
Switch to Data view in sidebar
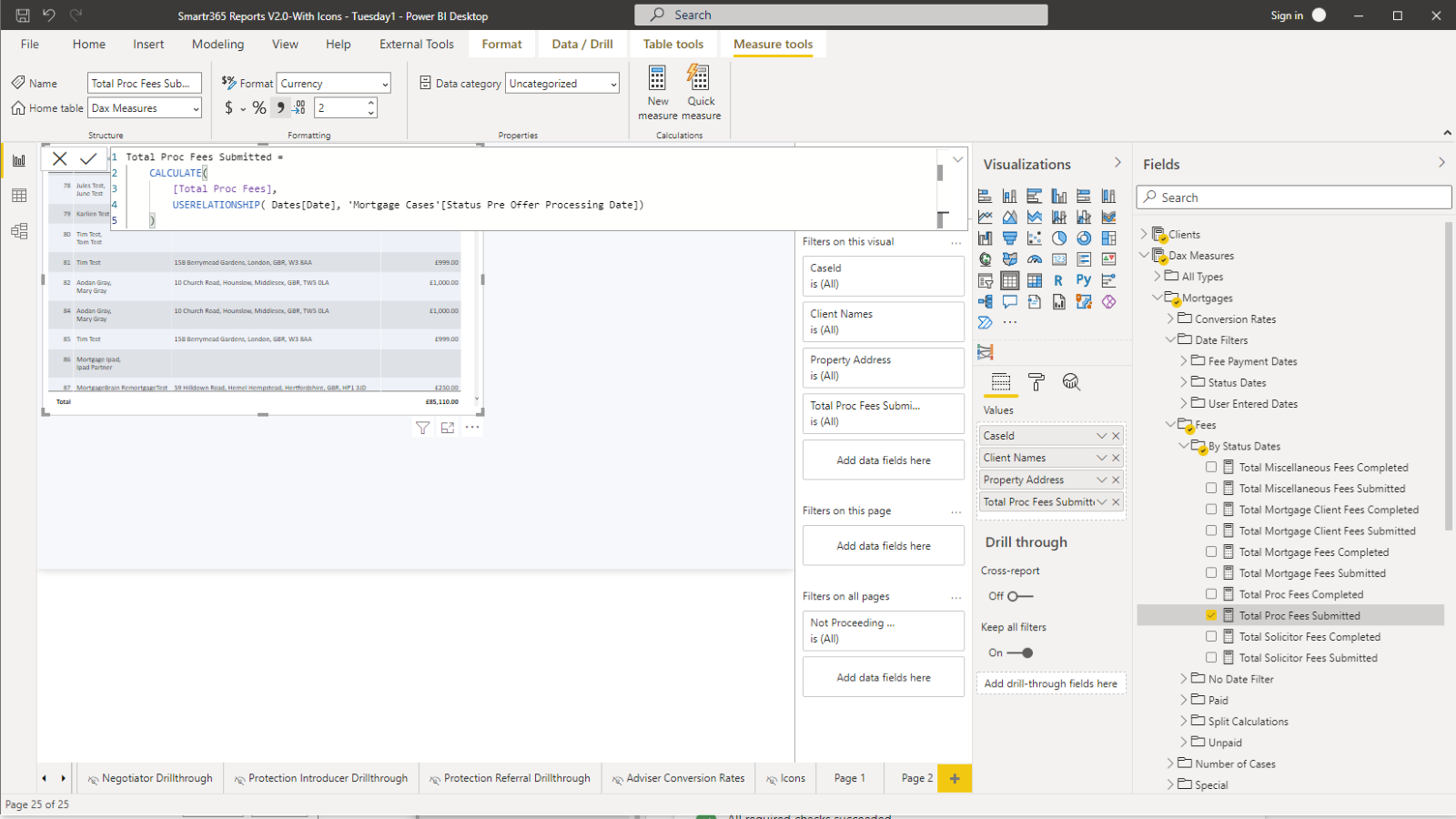click(19, 196)
